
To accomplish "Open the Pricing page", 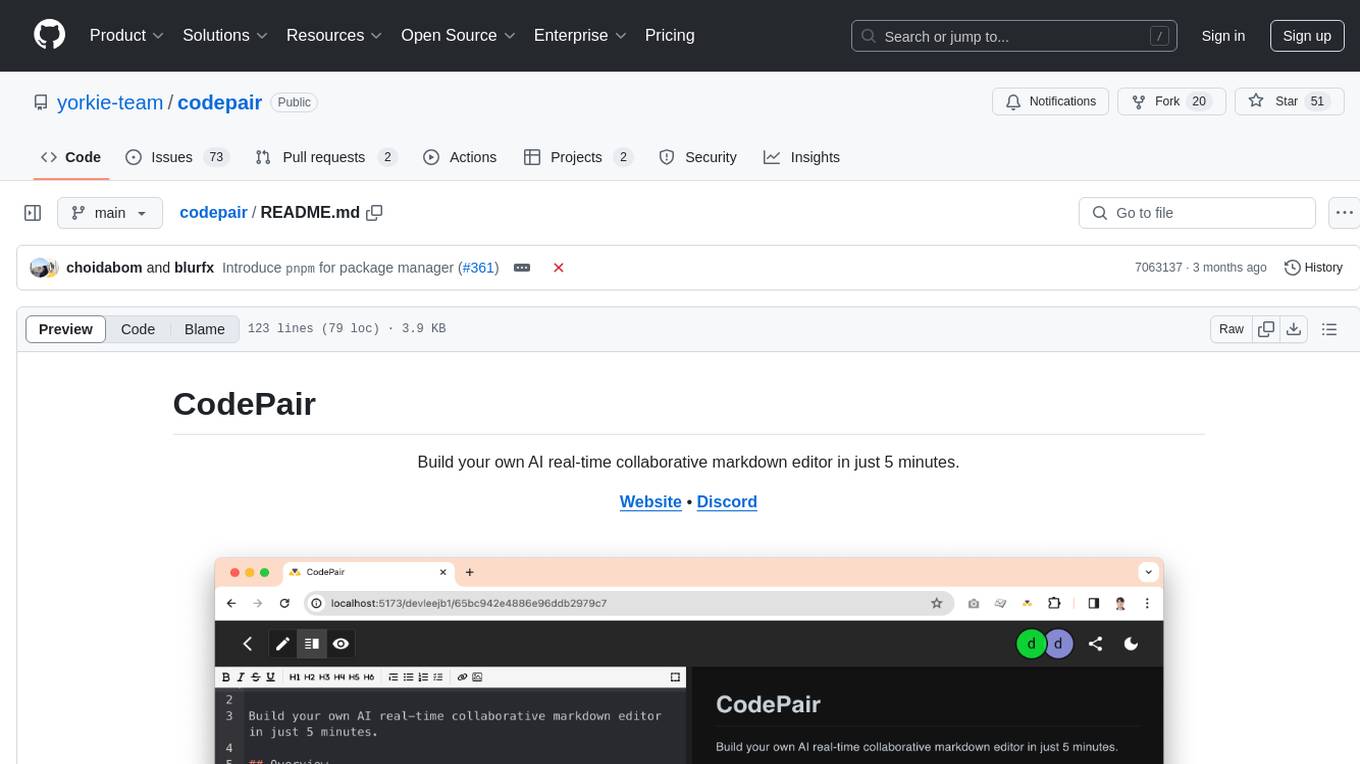I will (x=670, y=35).
